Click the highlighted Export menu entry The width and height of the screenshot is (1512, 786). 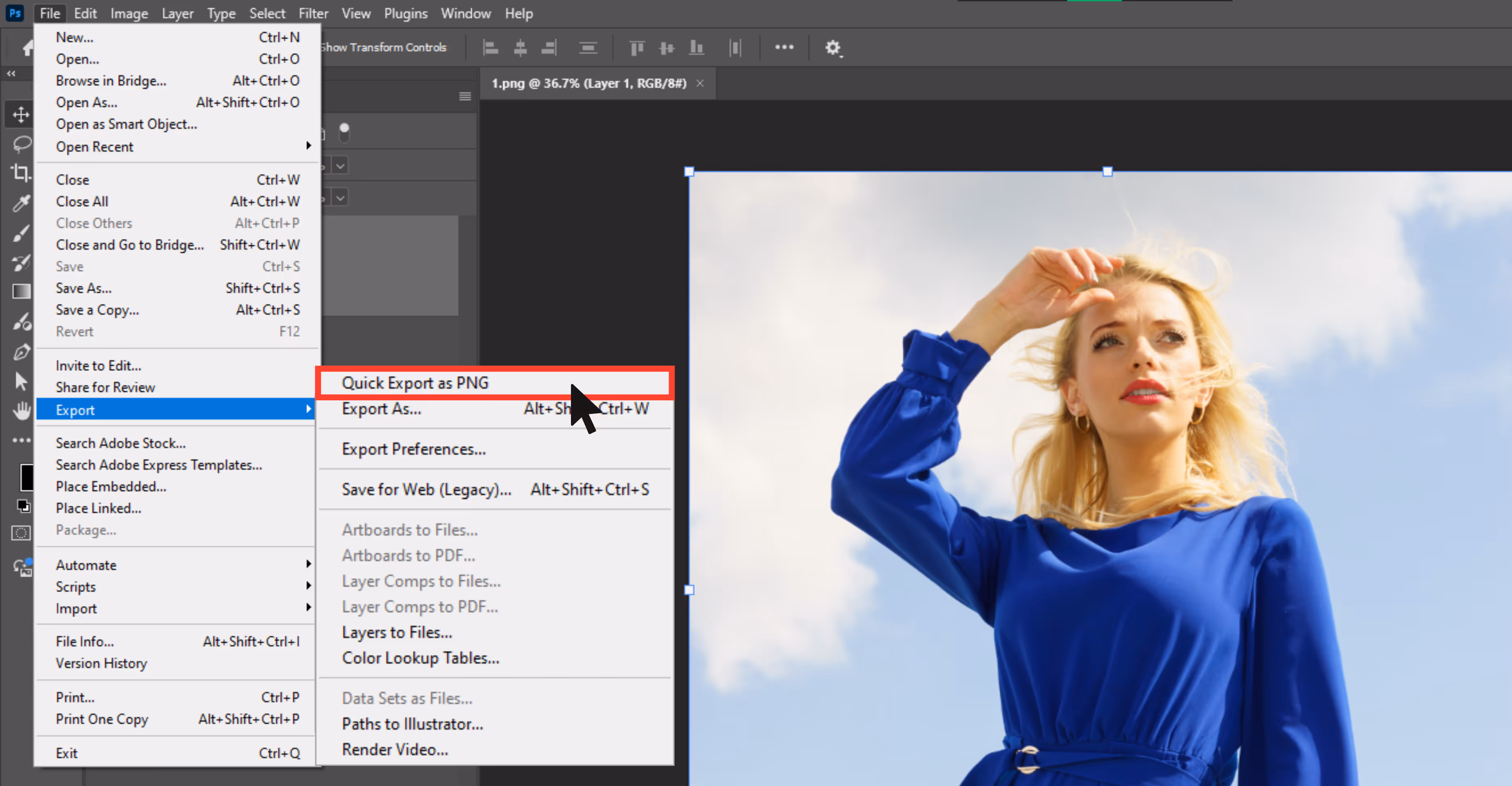coord(175,410)
